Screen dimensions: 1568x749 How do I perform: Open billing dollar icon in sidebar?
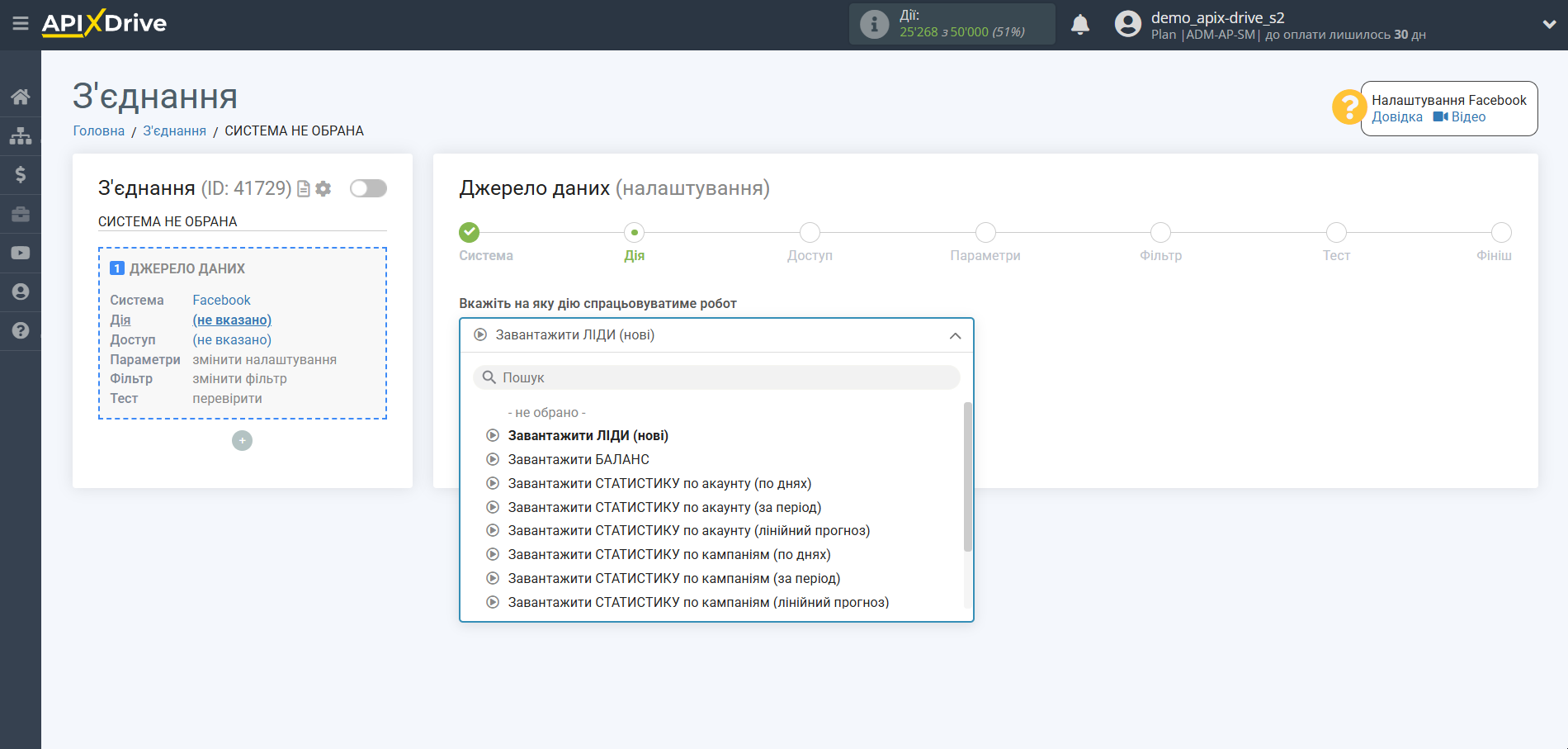pyautogui.click(x=21, y=174)
